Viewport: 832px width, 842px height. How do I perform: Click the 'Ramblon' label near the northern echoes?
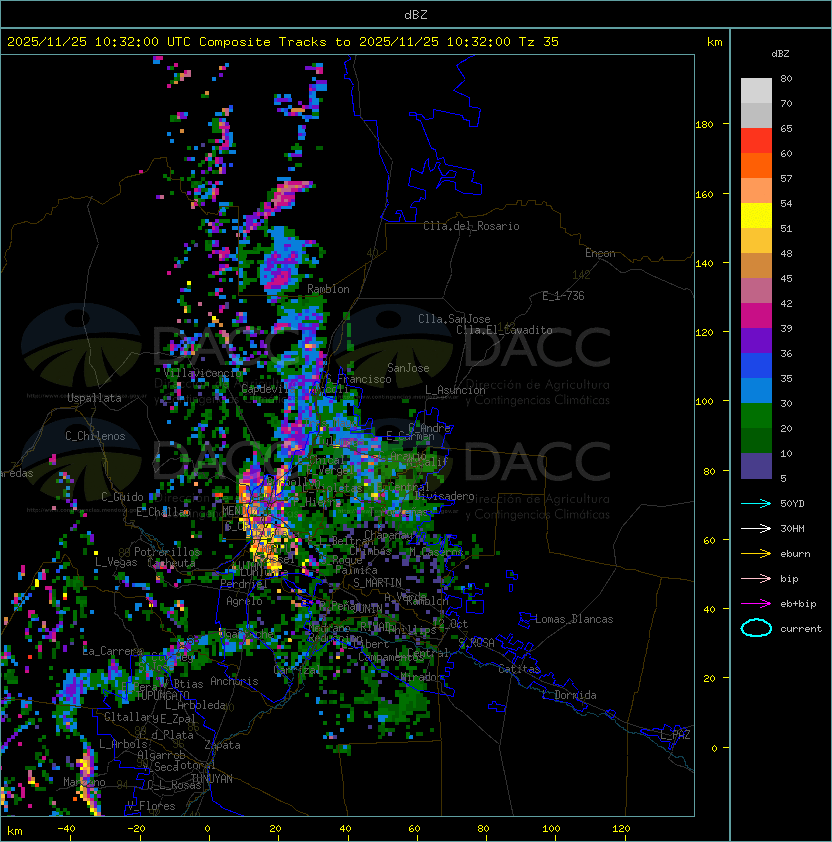click(328, 289)
